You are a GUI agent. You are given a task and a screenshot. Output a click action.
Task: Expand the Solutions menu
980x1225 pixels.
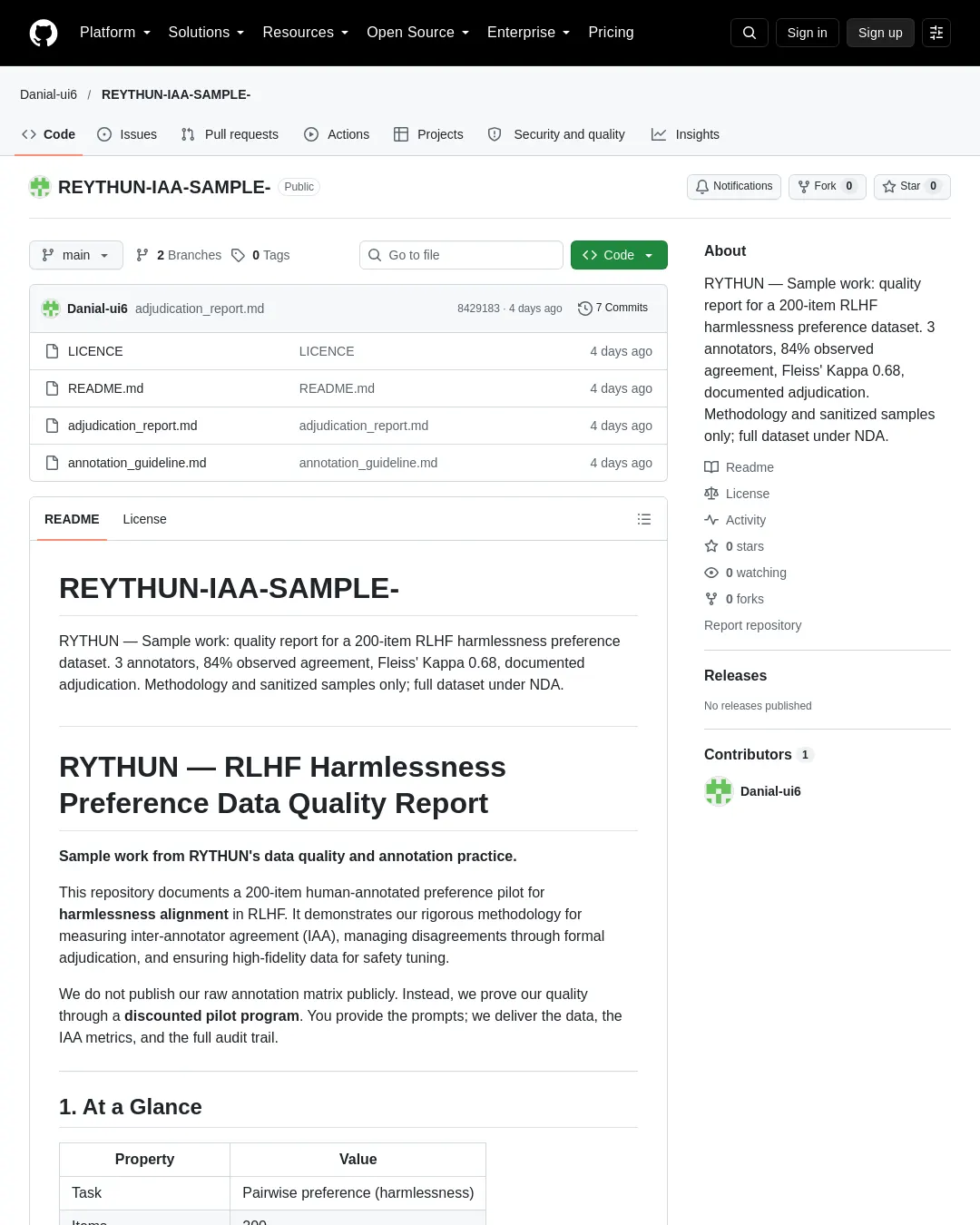tap(207, 33)
